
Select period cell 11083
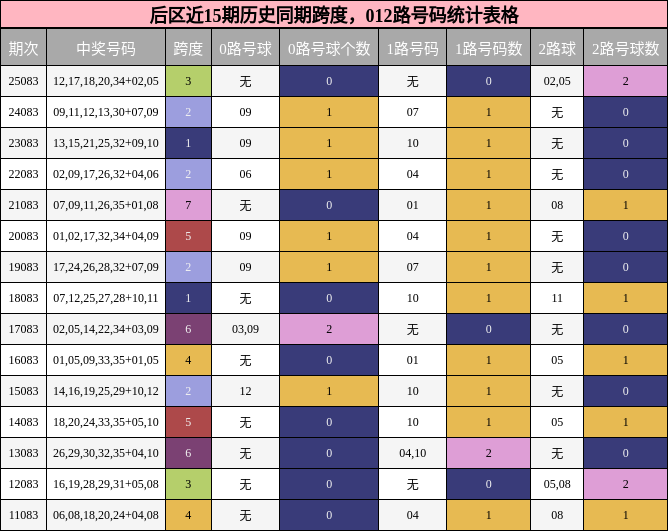tap(23, 515)
